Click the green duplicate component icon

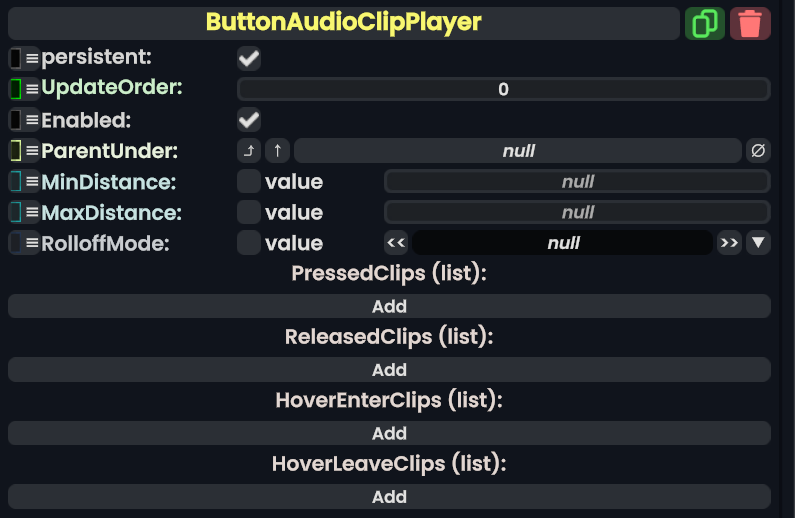705,23
